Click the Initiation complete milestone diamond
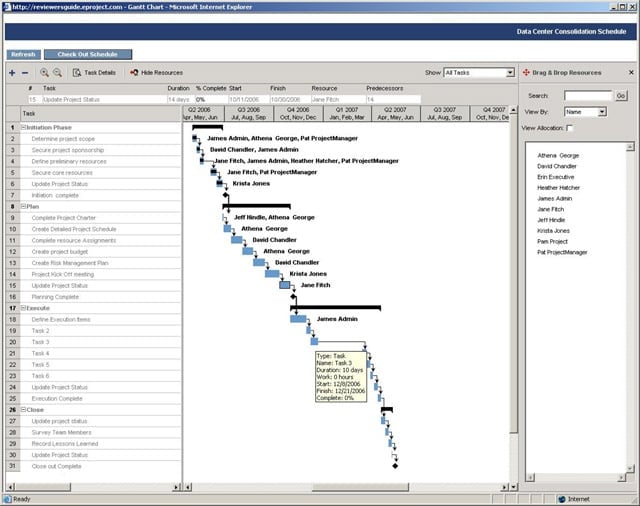Screen dimensions: 640x506 226,195
